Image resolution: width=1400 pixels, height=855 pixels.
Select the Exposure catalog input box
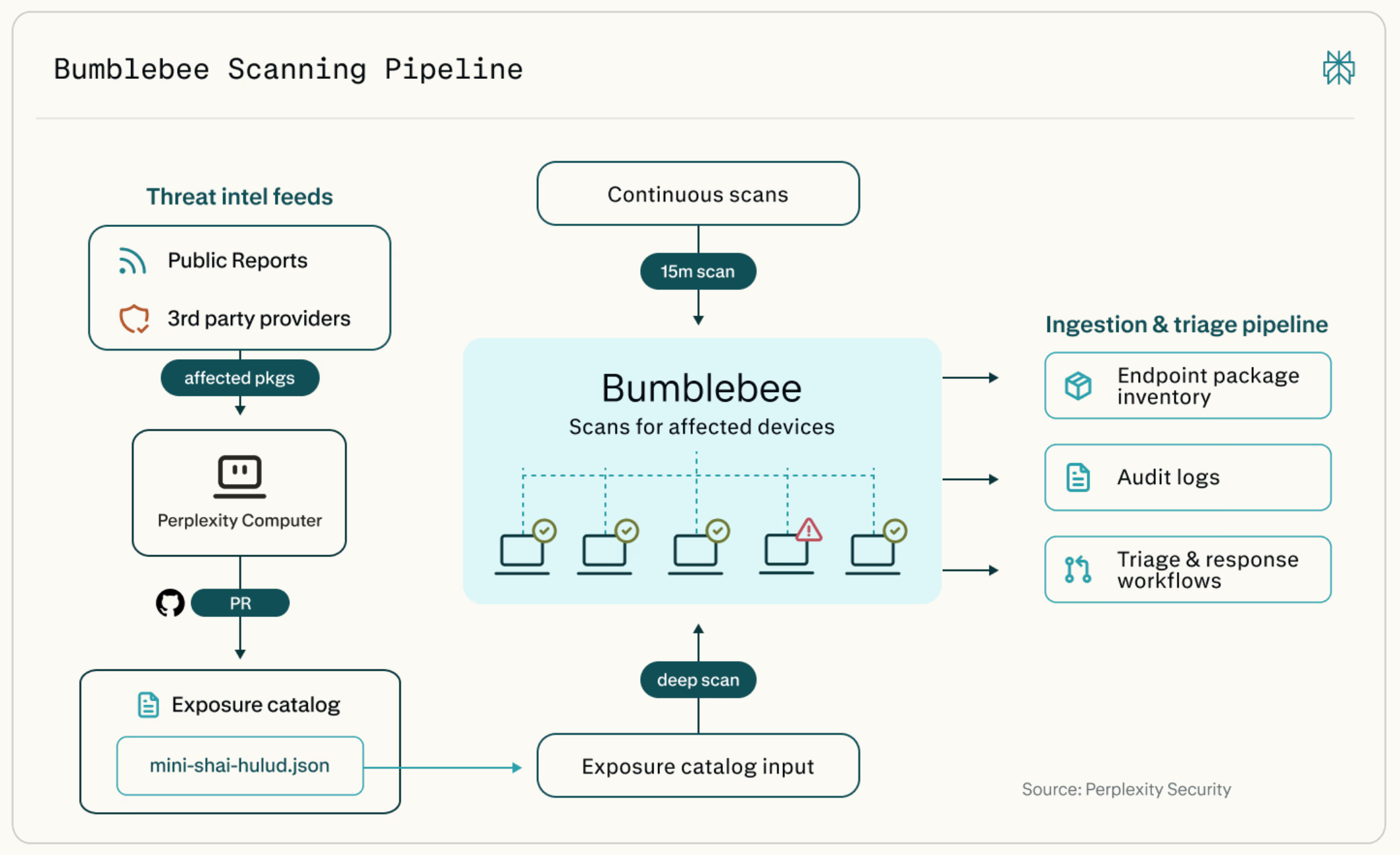[698, 766]
